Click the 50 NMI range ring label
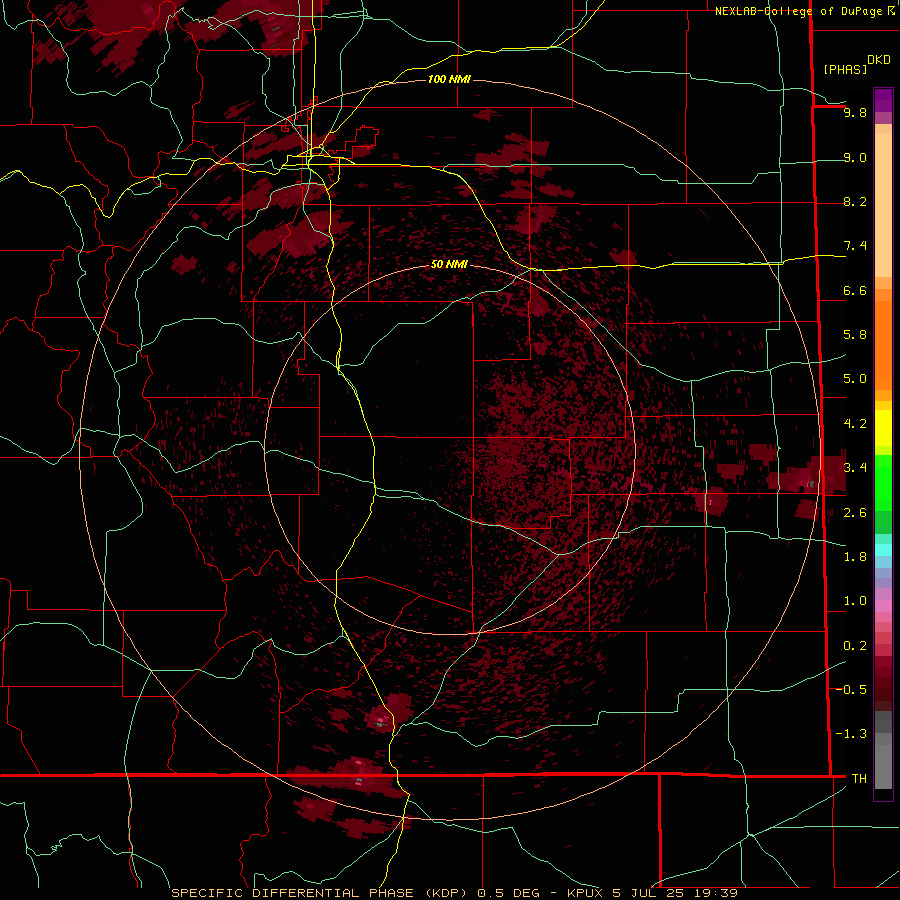 [x=449, y=264]
